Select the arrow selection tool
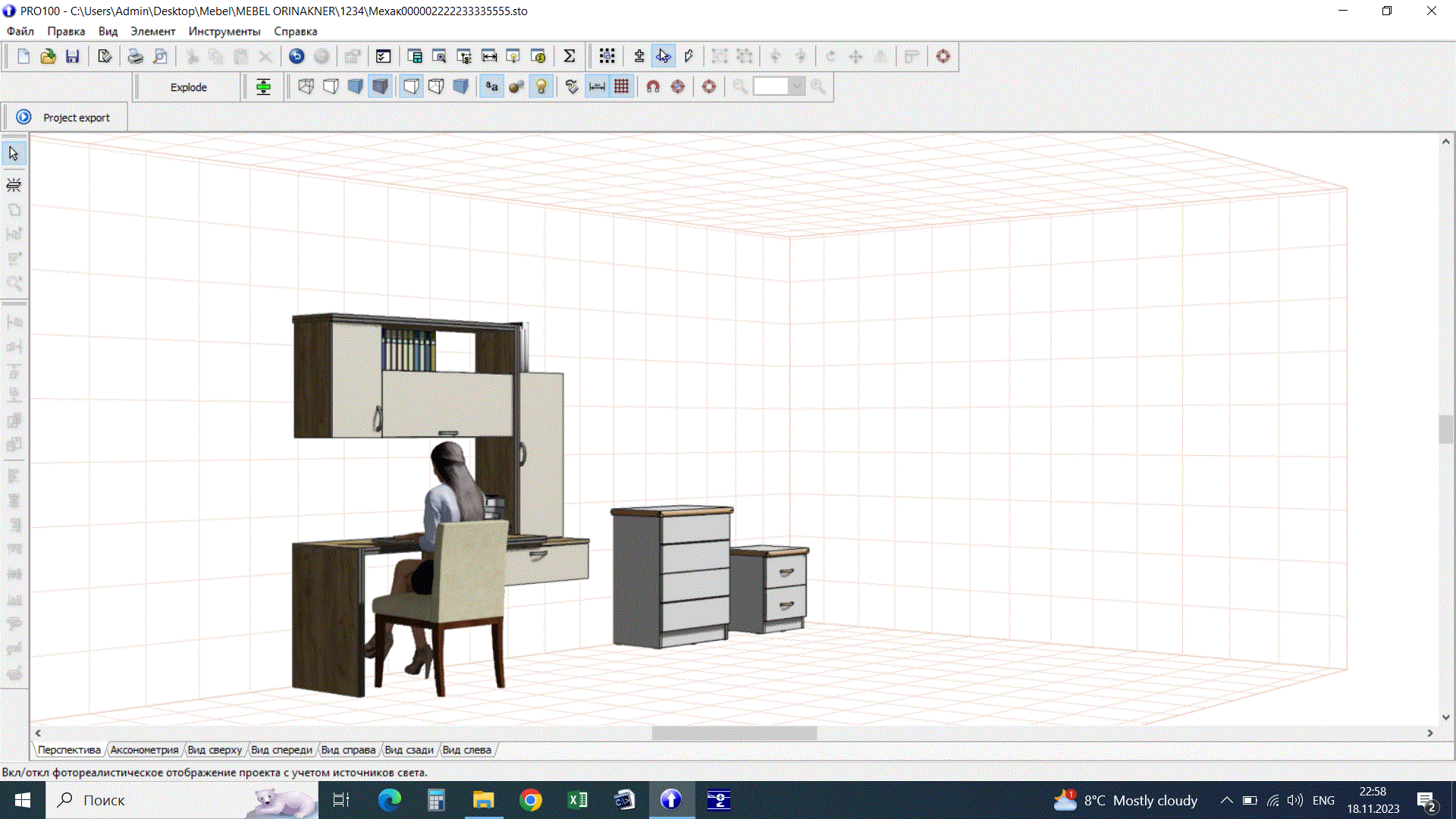1456x819 pixels. coord(13,152)
